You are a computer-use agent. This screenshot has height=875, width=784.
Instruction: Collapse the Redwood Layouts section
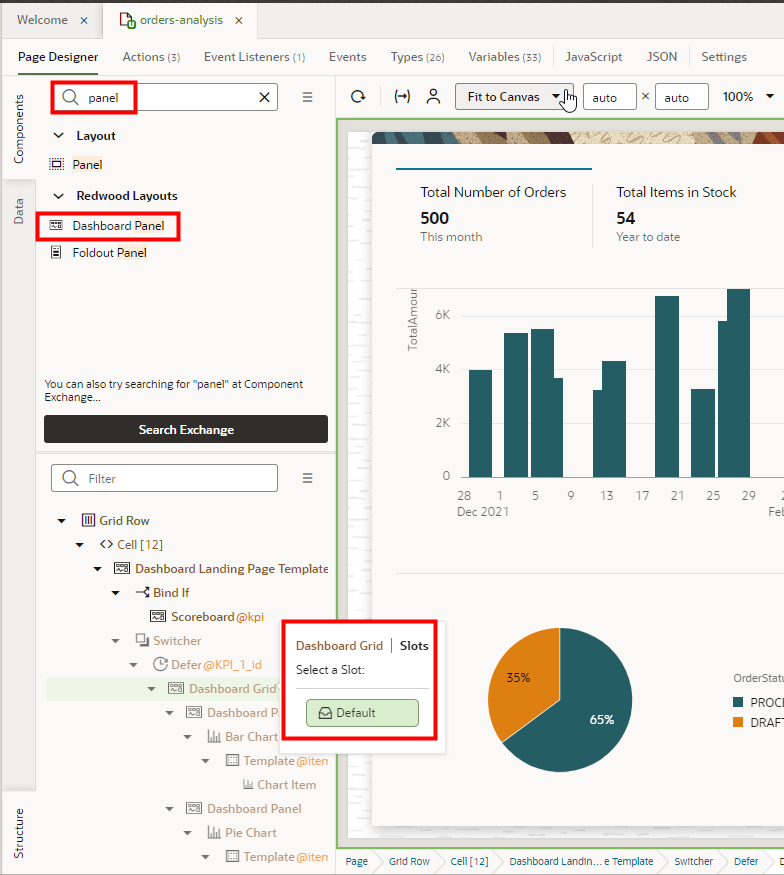[59, 196]
